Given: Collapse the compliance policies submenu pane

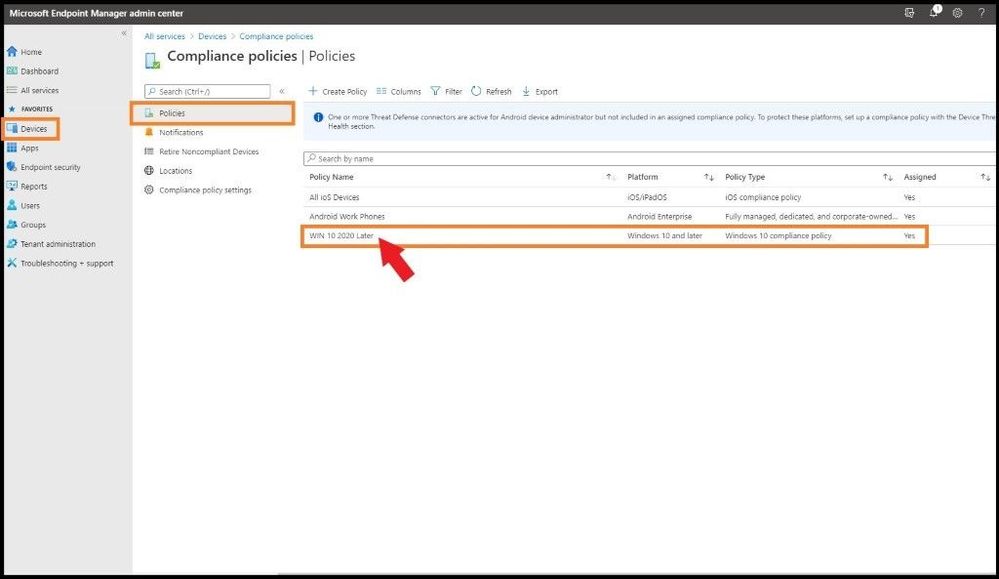Looking at the screenshot, I should (x=282, y=91).
